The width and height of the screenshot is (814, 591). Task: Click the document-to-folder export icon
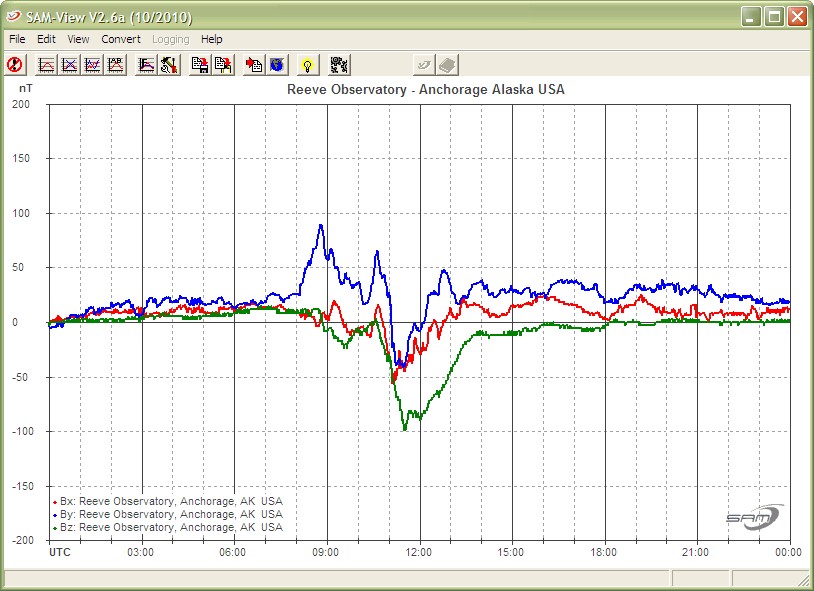[x=223, y=65]
